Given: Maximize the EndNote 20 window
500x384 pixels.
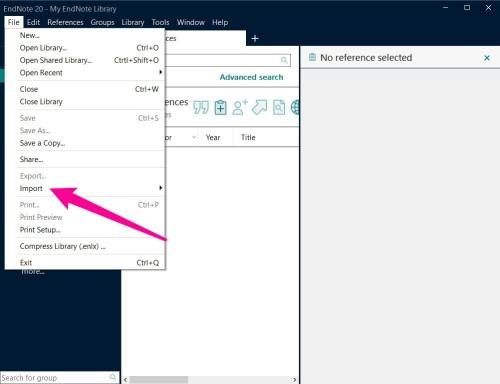Looking at the screenshot, I should click(x=467, y=8).
